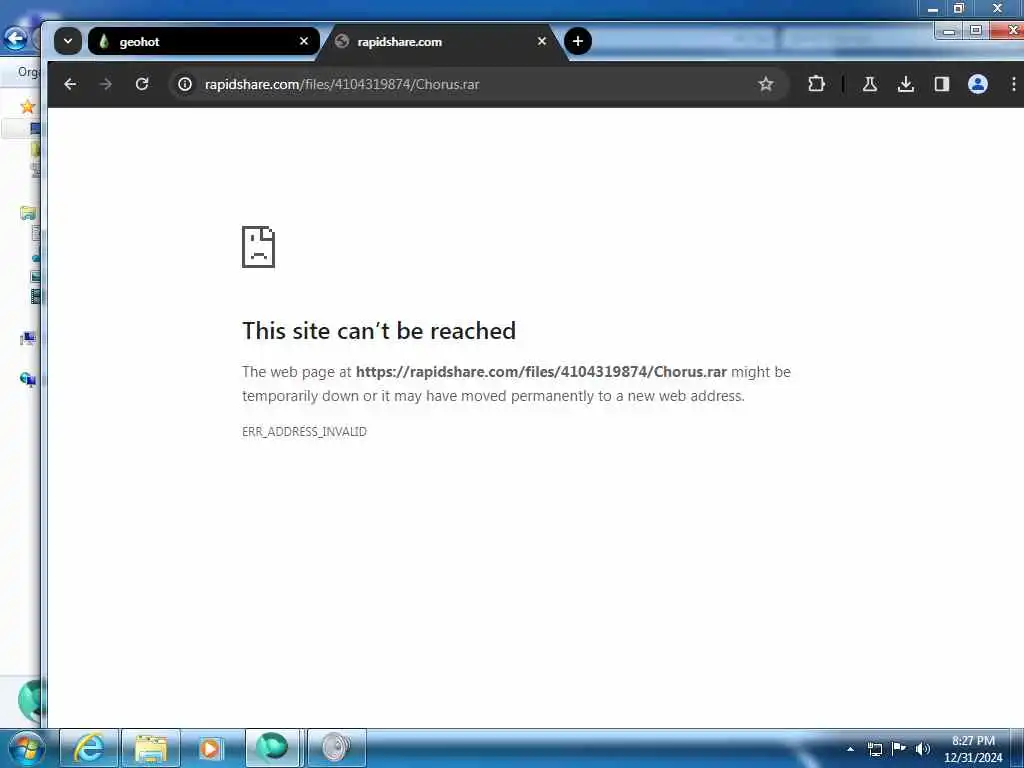Viewport: 1024px width, 768px height.
Task: Click the greyed forward navigation arrow
Action: click(x=106, y=84)
